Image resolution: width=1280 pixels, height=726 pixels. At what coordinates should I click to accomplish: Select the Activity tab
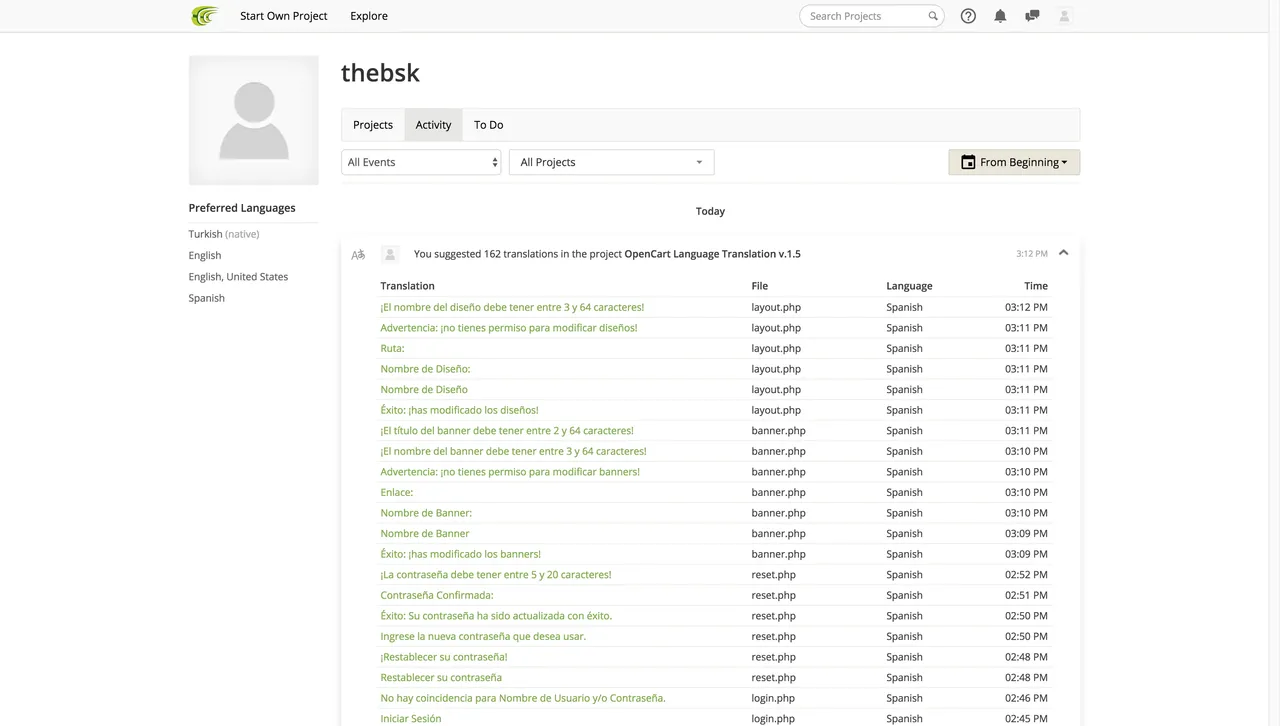(433, 125)
